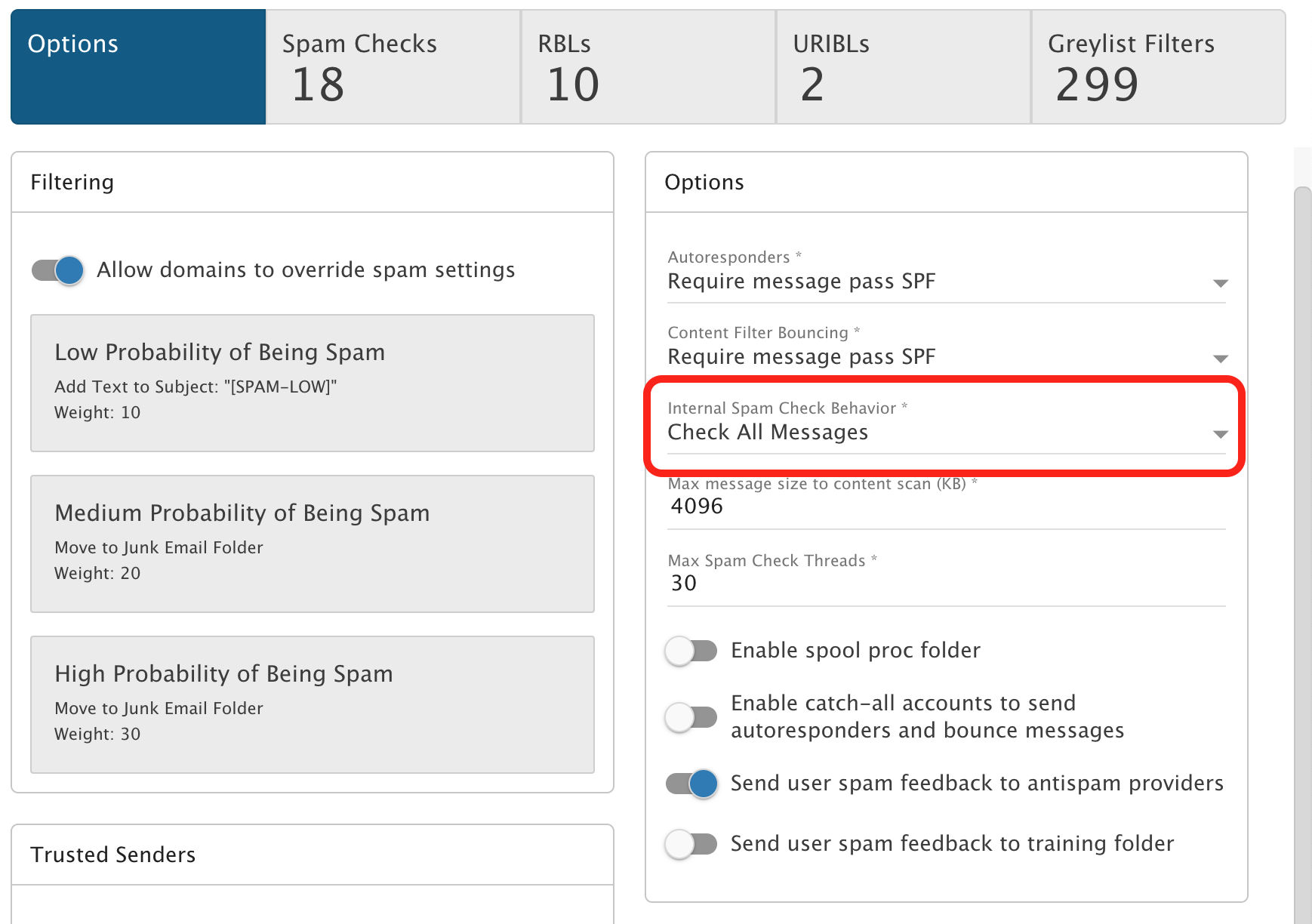Screen dimensions: 1312x924
Task: Open High Probability of Being Spam card
Action: [313, 705]
